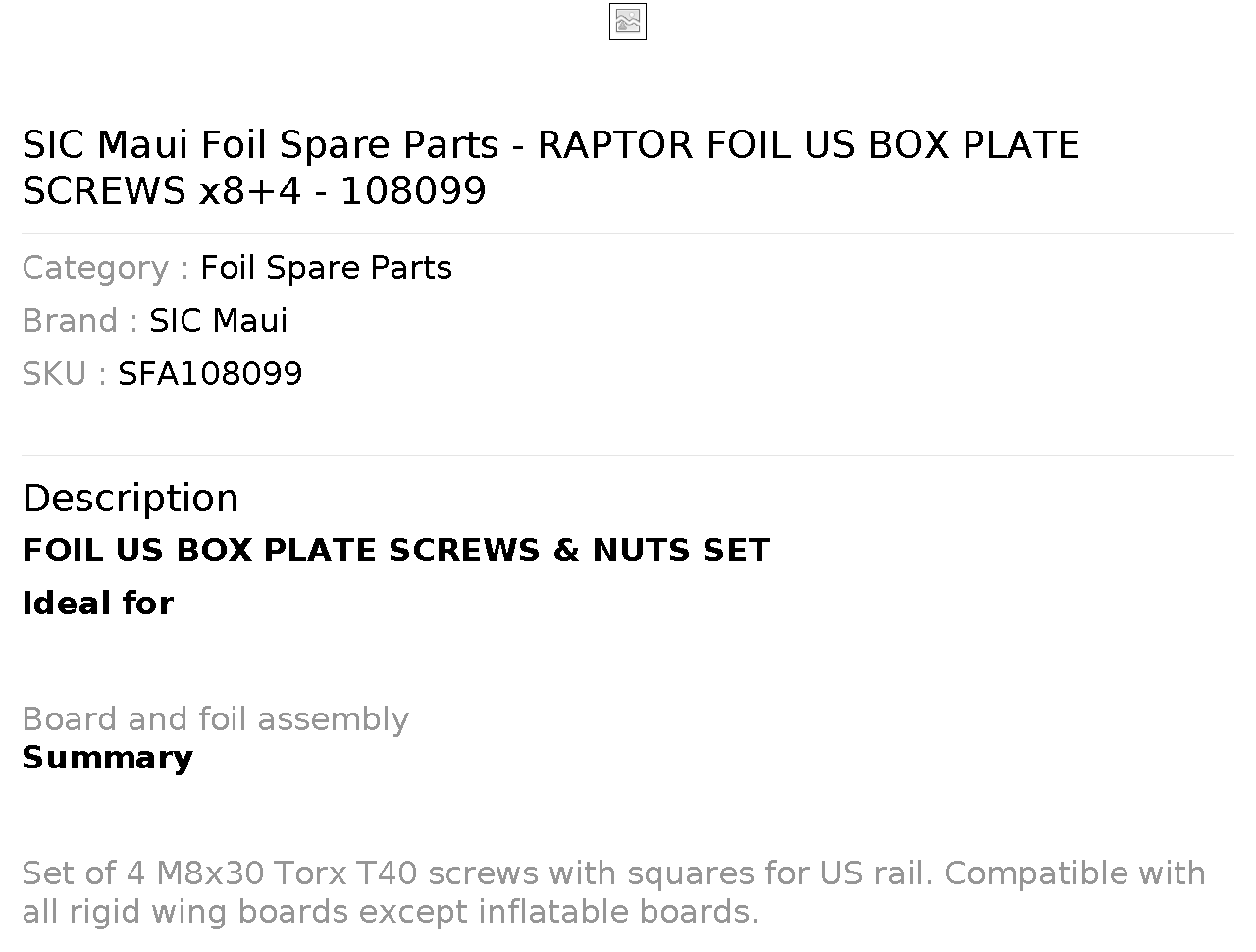This screenshot has width=1256, height=952.
Task: Click the SIC Maui Foil Spare Parts title start
Action: pos(260,145)
